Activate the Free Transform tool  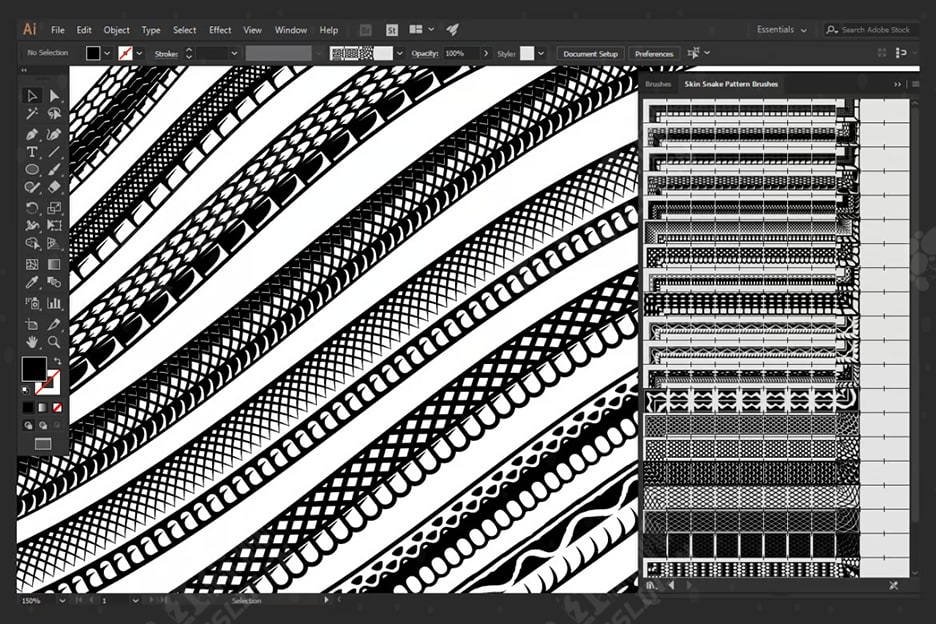click(54, 226)
